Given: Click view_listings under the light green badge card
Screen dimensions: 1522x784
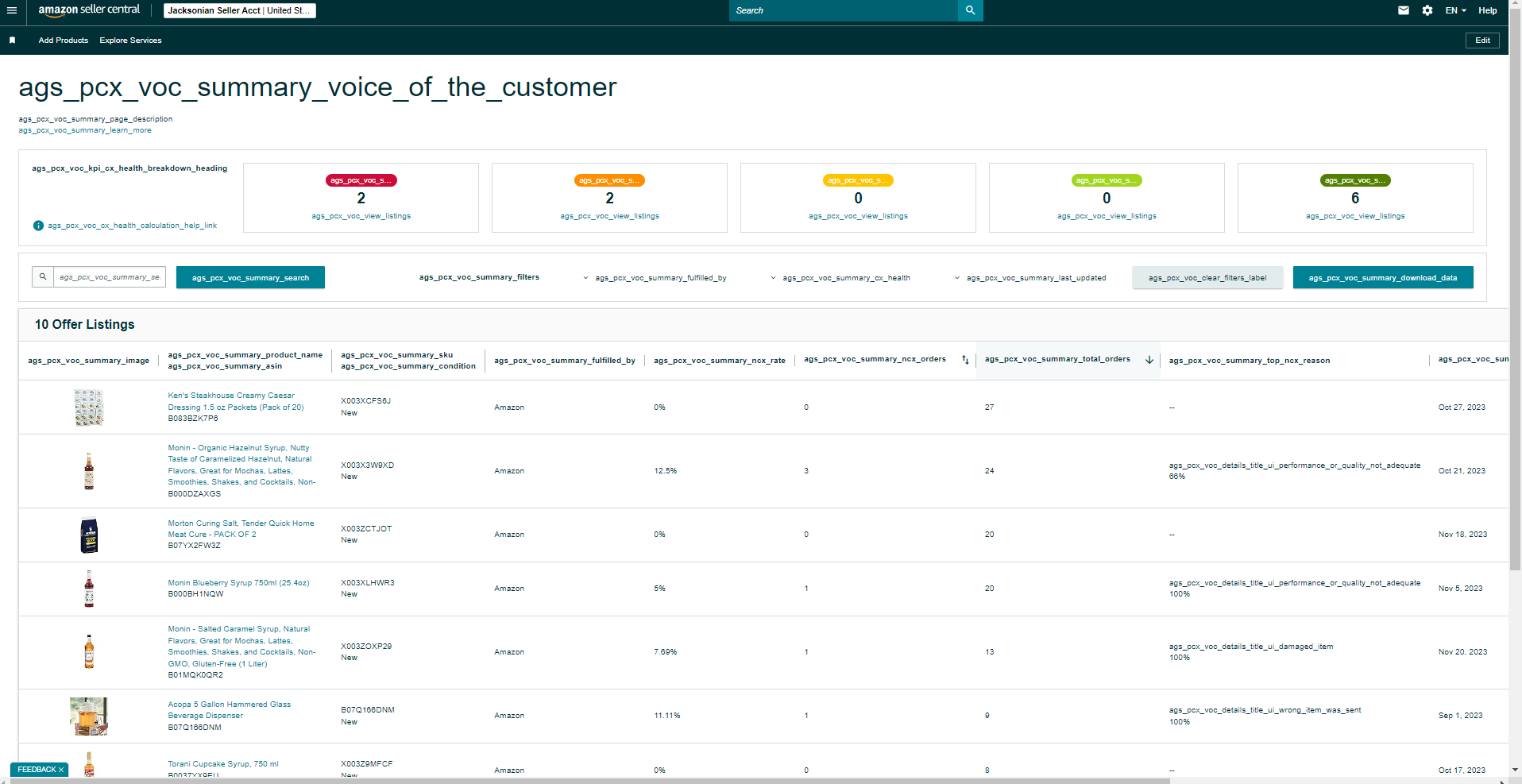Looking at the screenshot, I should (1107, 216).
